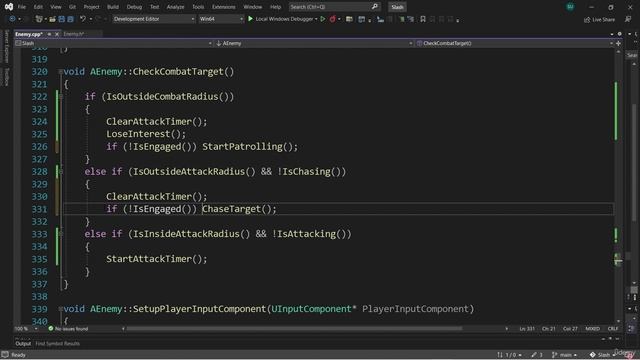Screen dimensions: 640x360
Task: Collapse the if block on line 322
Action: pyautogui.click(x=61, y=97)
